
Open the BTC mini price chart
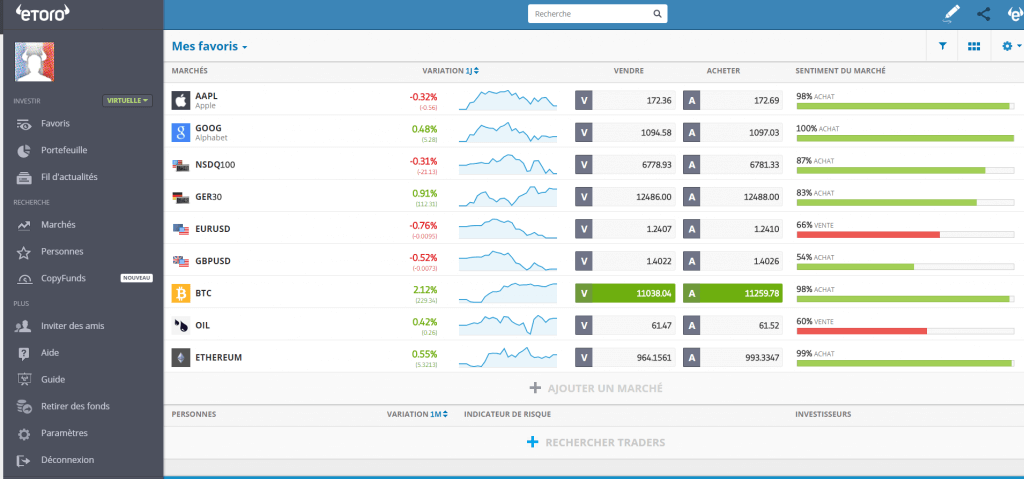508,293
